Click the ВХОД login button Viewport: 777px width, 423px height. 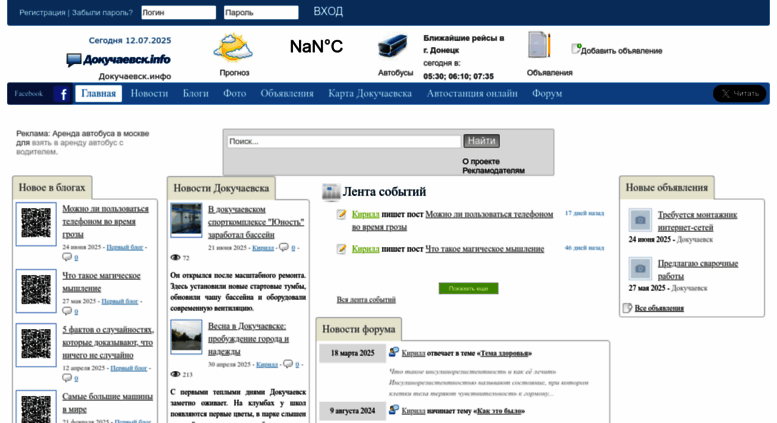[x=328, y=12]
